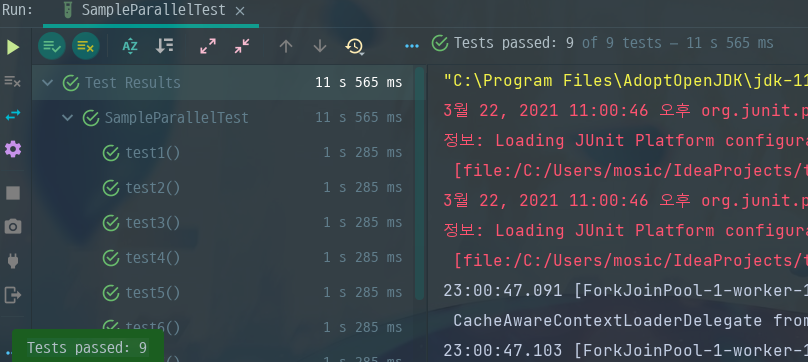Sort tests alphabetically
This screenshot has height=362, width=808.
pyautogui.click(x=130, y=46)
